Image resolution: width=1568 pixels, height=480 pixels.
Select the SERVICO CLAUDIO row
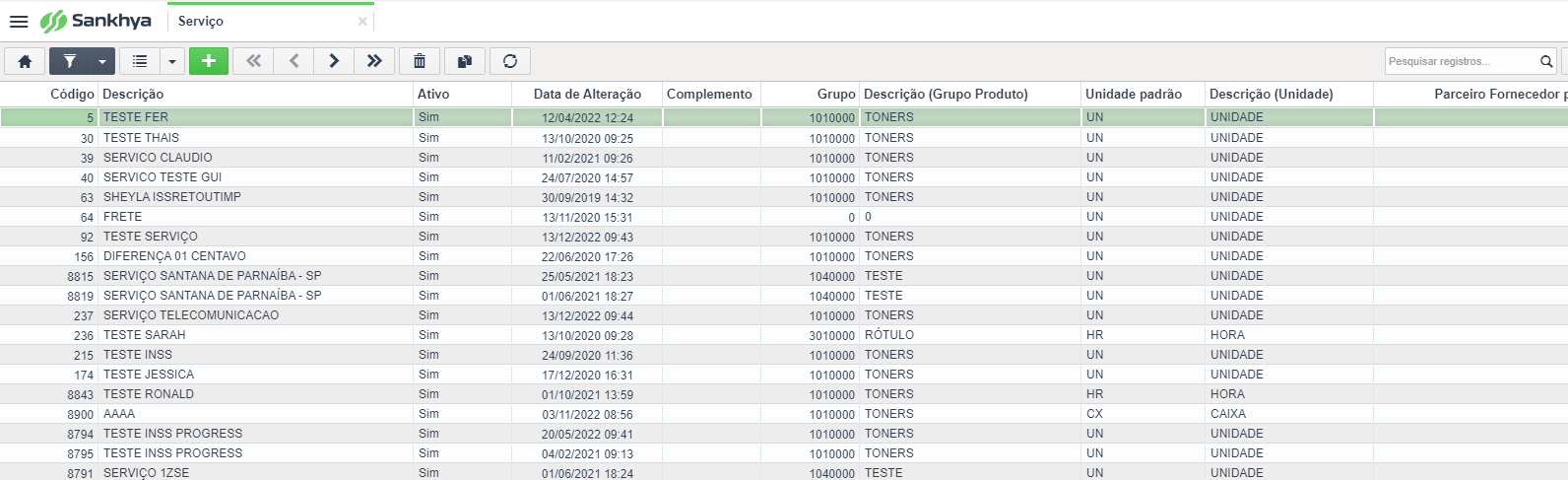coord(784,158)
